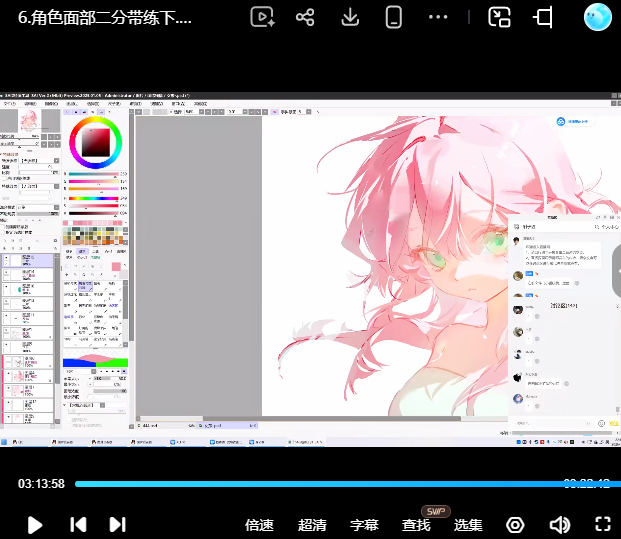Skip to the next video
621x539 pixels.
coord(118,524)
